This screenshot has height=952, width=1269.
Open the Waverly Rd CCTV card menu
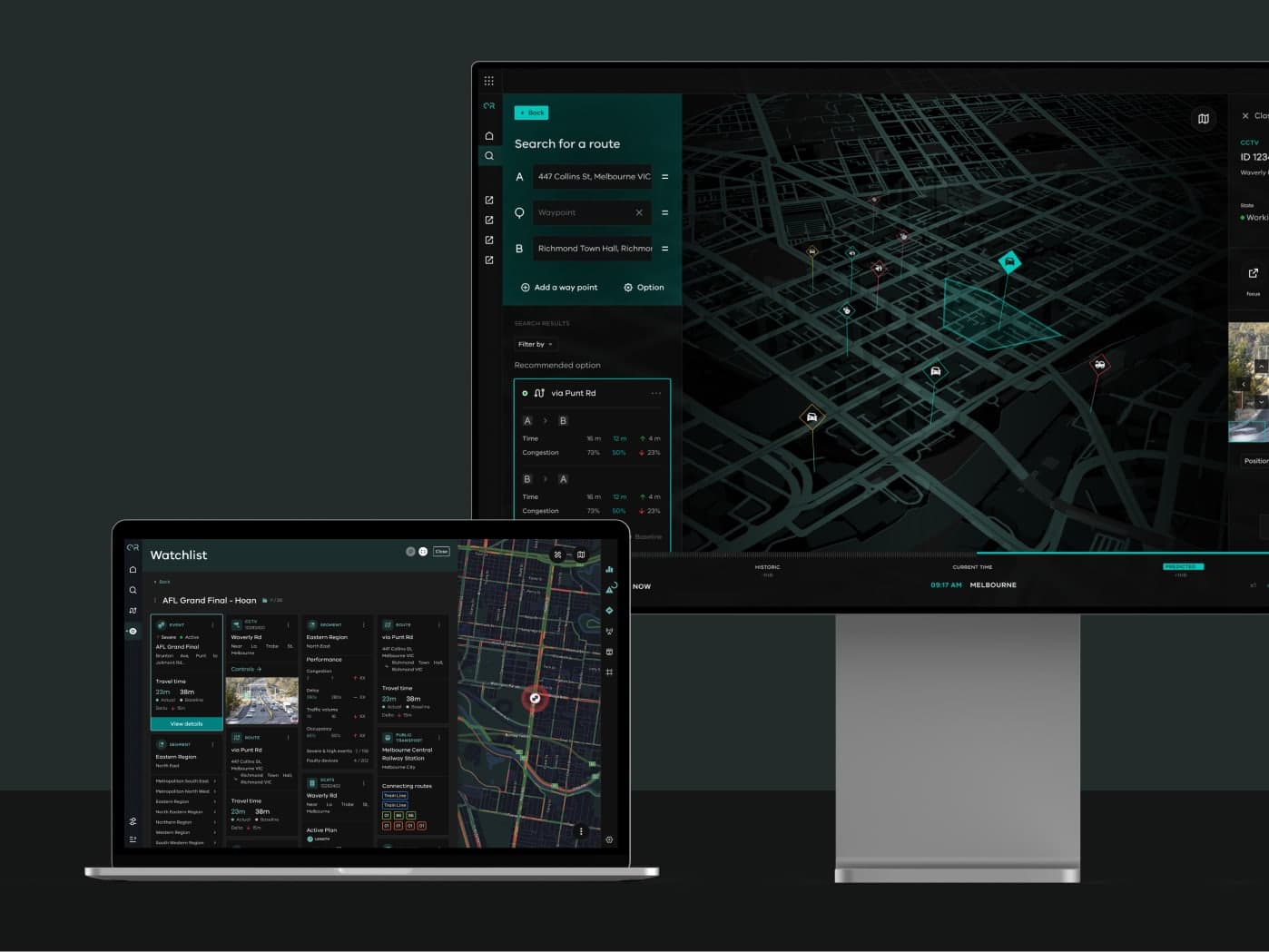coord(289,625)
